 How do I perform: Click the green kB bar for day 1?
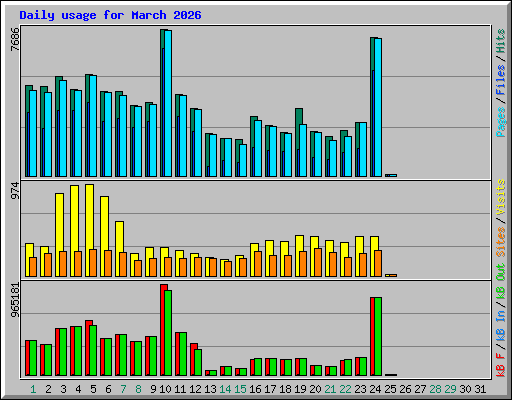tap(33, 358)
